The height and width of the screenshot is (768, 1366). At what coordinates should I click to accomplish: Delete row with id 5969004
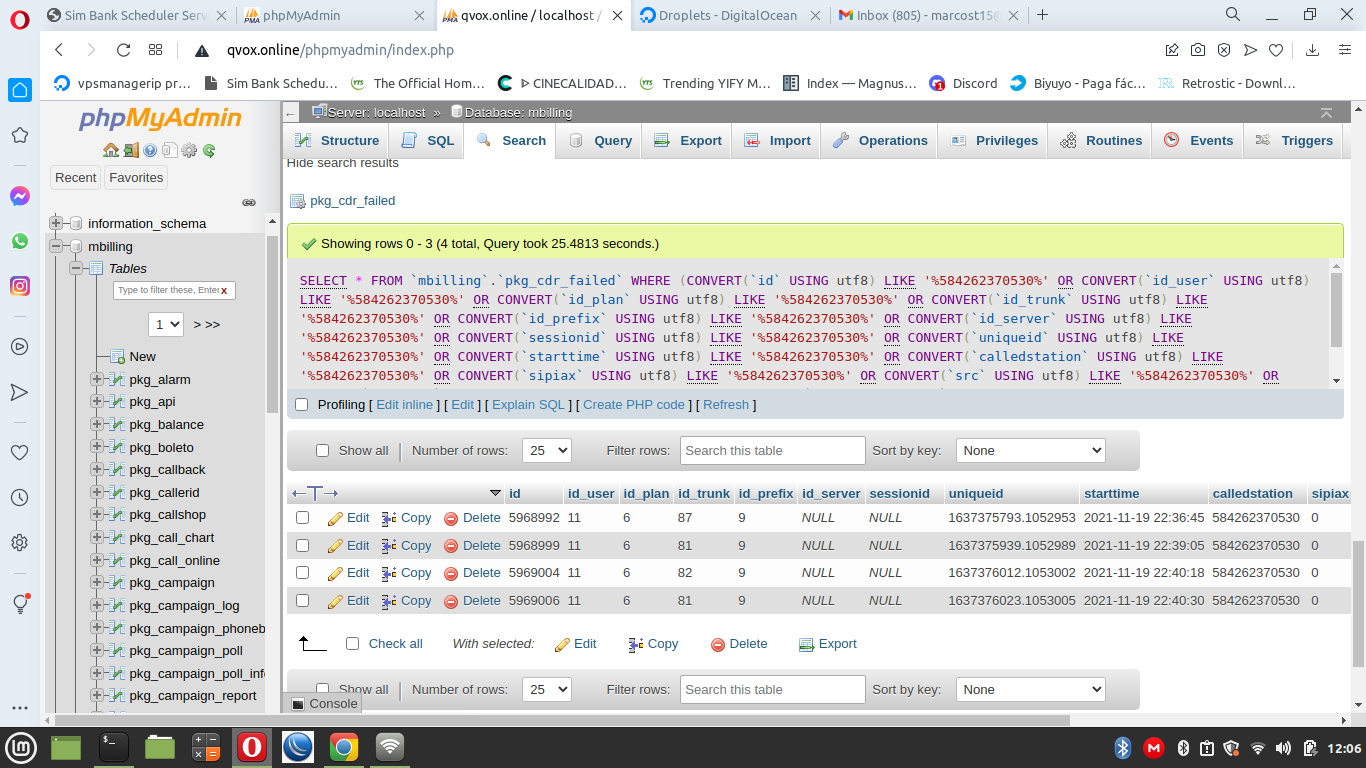[472, 573]
